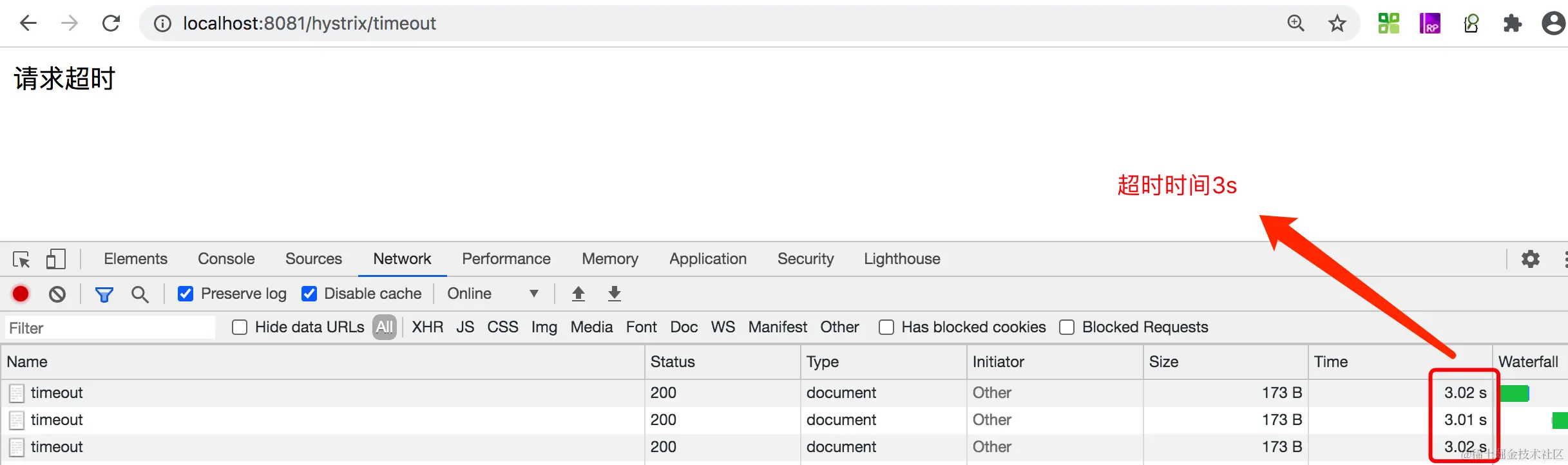Uncheck Preserve log checkbox
The height and width of the screenshot is (465, 1568).
click(x=186, y=294)
